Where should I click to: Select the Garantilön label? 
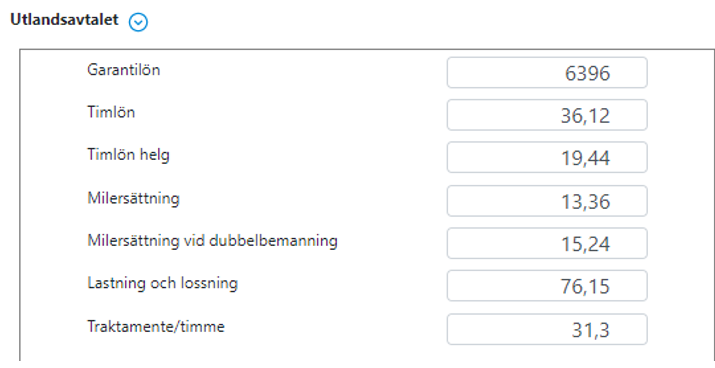click(124, 70)
